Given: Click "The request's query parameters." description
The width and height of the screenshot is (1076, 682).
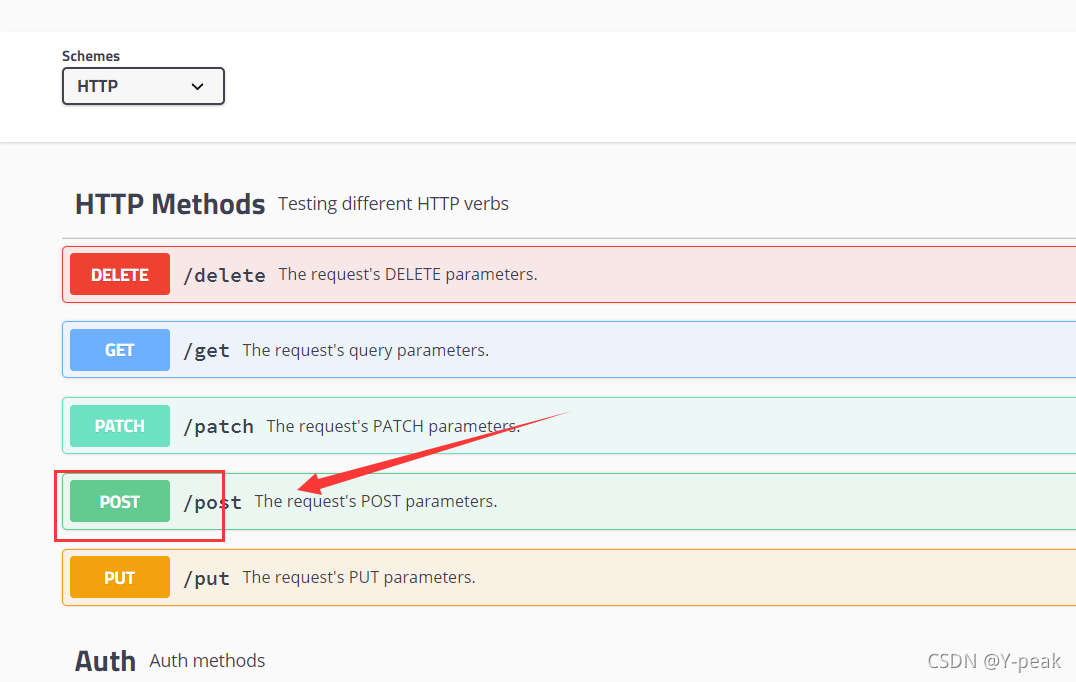Looking at the screenshot, I should 365,350.
